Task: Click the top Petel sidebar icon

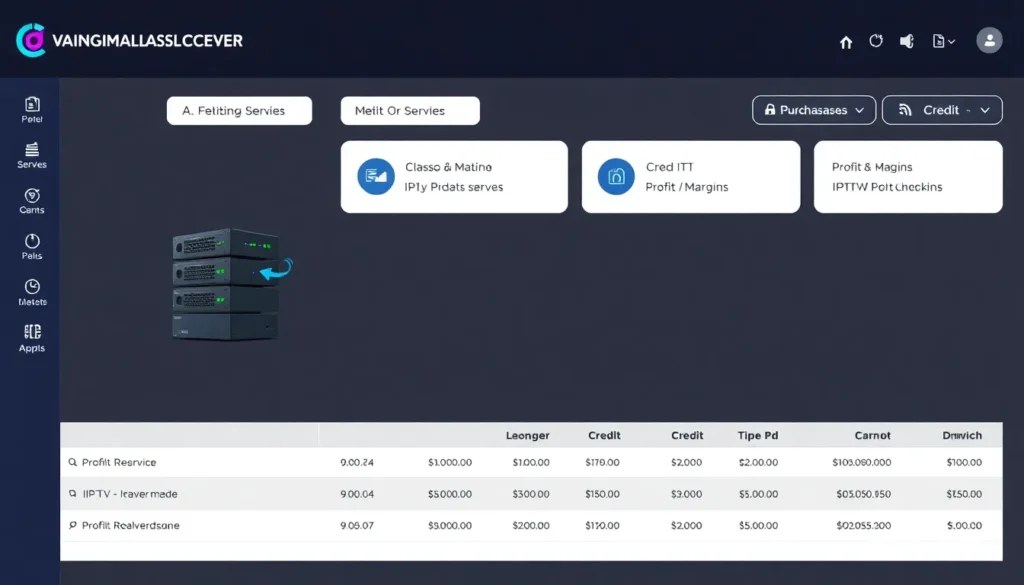Action: click(x=32, y=105)
